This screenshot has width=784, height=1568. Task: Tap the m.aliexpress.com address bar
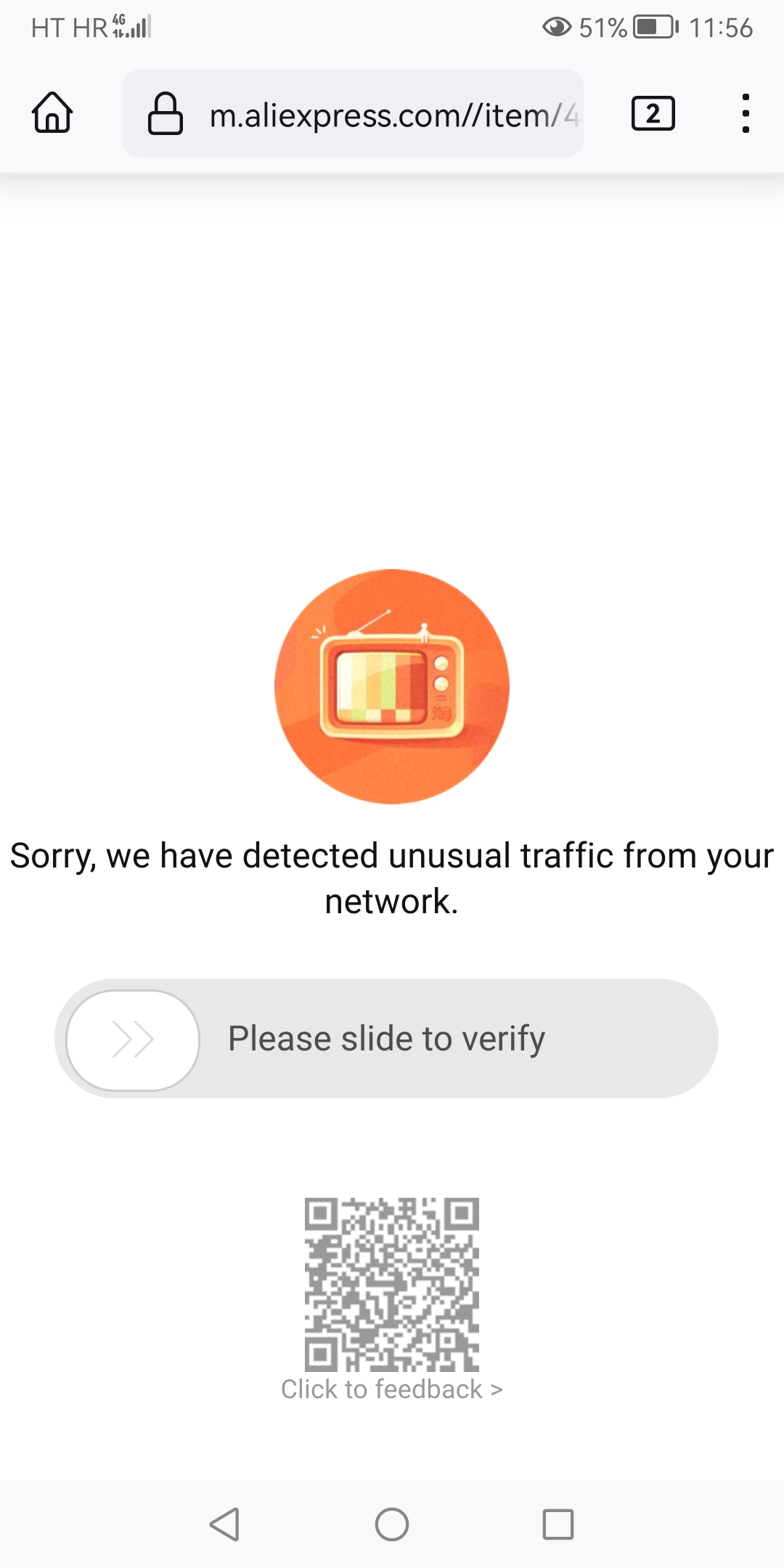pyautogui.click(x=353, y=113)
